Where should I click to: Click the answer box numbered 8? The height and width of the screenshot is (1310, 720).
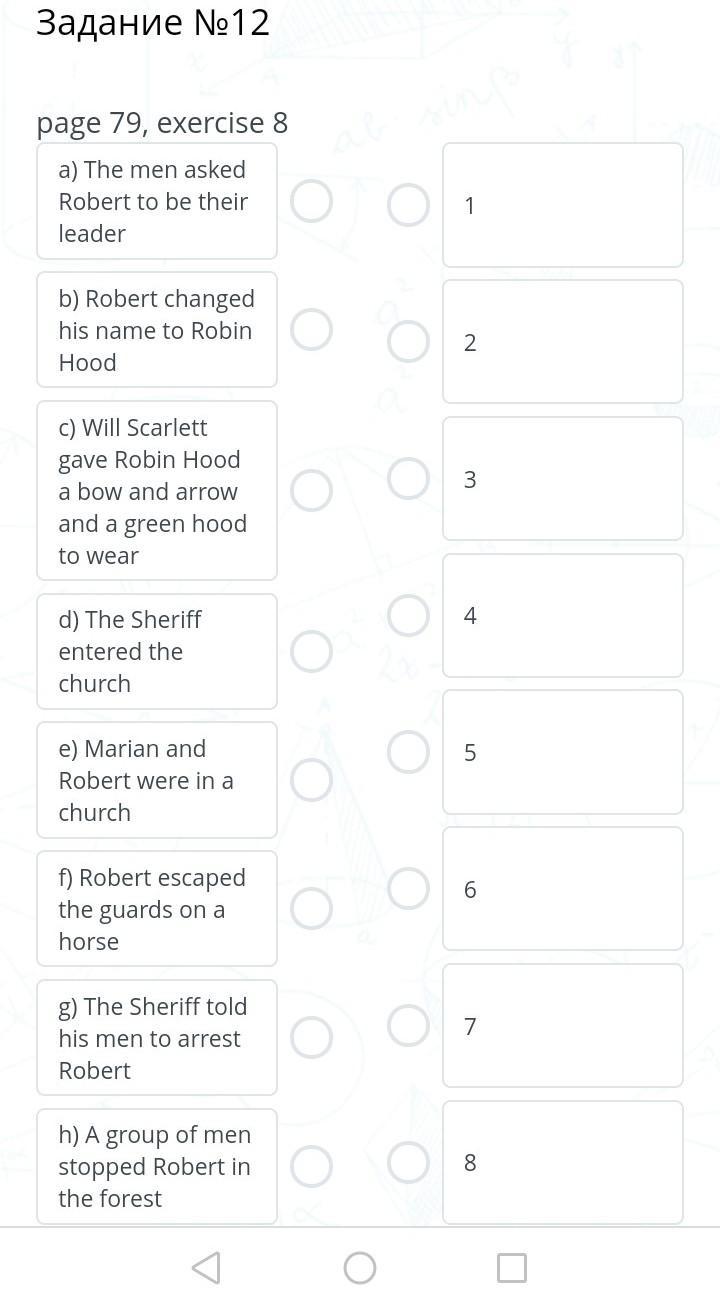coord(562,1162)
